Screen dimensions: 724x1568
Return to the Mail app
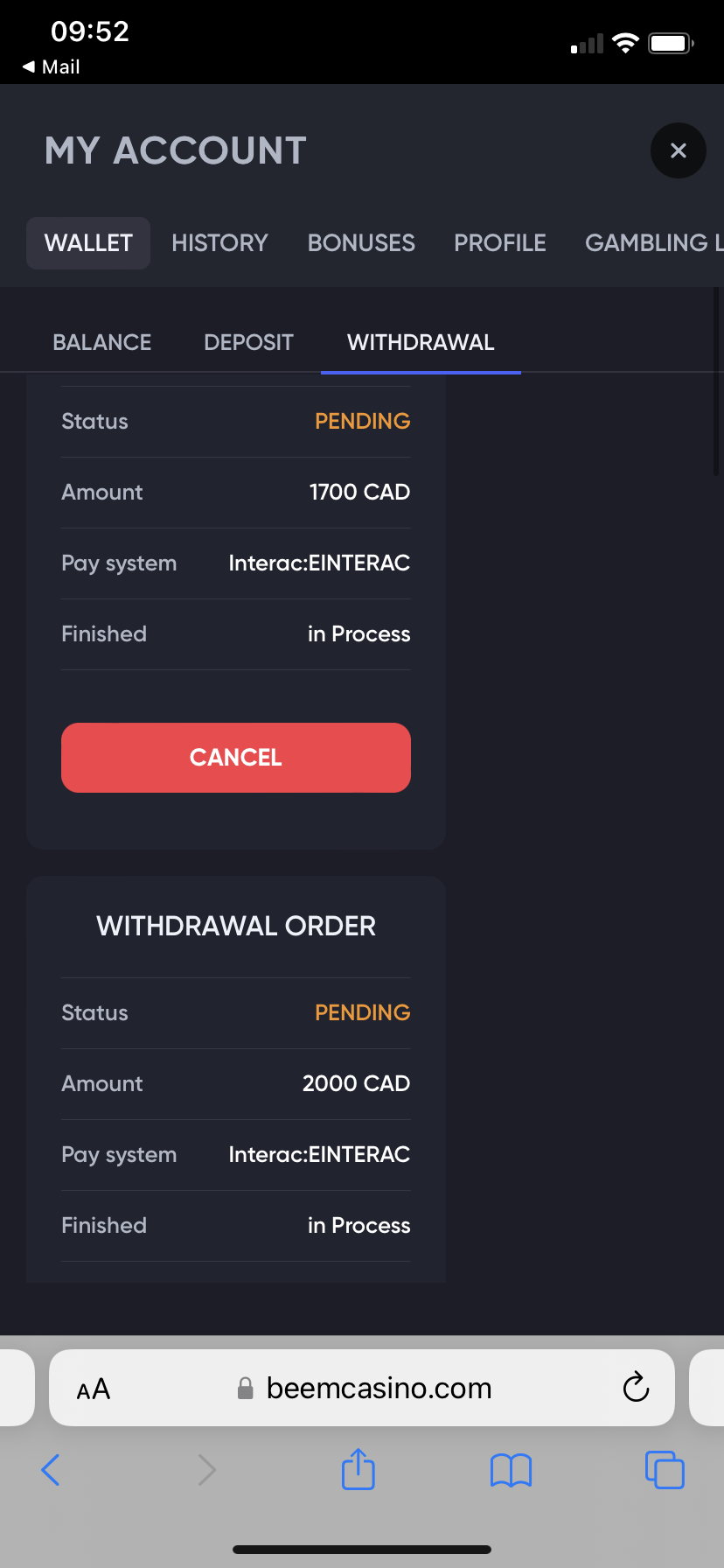[x=52, y=66]
